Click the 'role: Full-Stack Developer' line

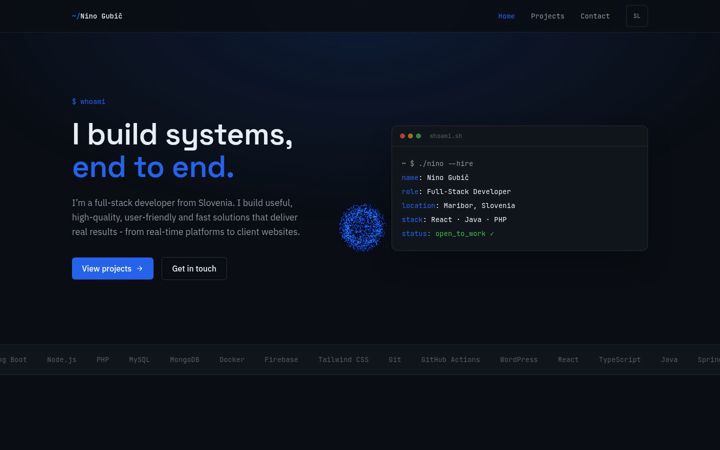pos(456,191)
